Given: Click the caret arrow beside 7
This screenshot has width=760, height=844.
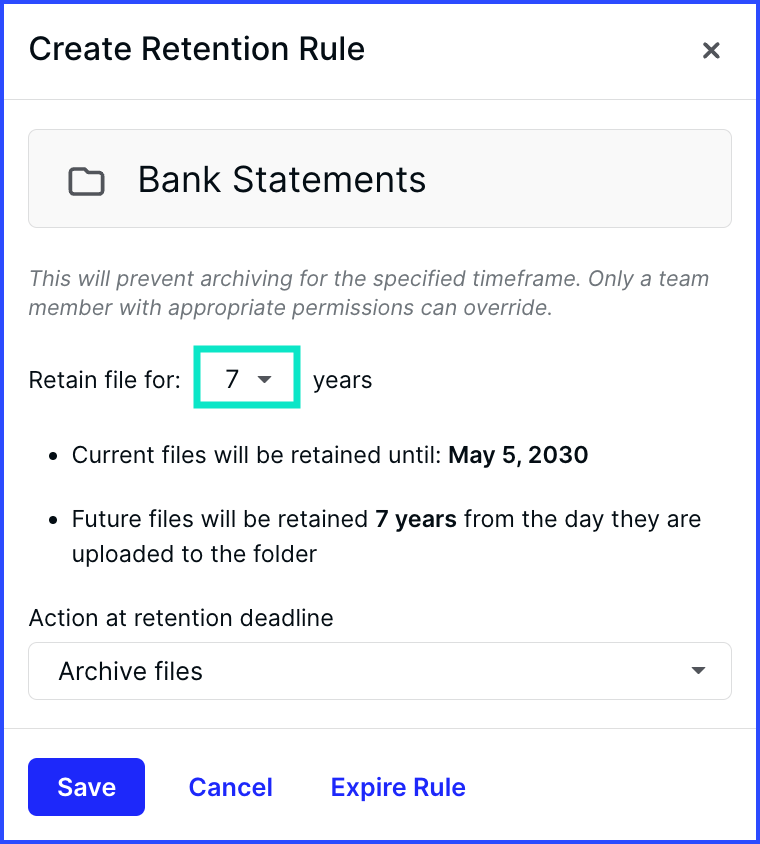Looking at the screenshot, I should click(264, 379).
